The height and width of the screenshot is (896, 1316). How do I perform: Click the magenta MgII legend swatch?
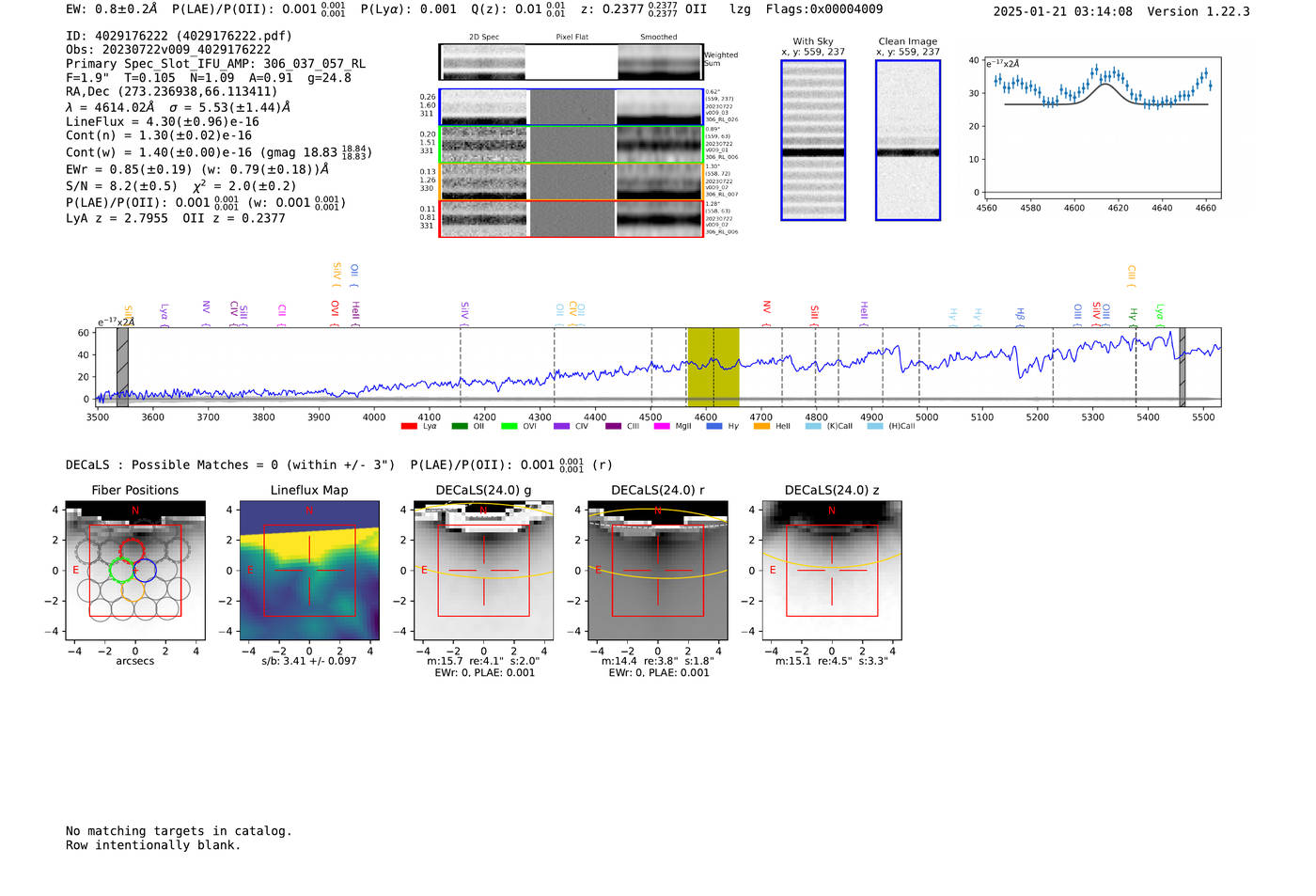[x=662, y=426]
